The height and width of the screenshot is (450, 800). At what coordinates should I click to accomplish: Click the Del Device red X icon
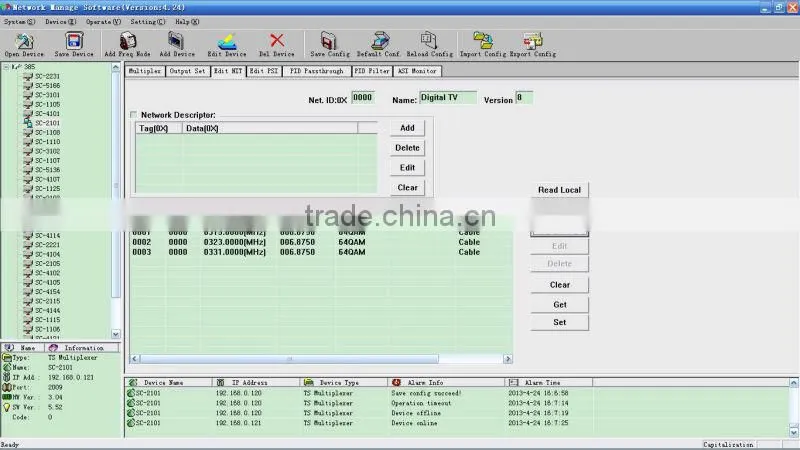(277, 40)
